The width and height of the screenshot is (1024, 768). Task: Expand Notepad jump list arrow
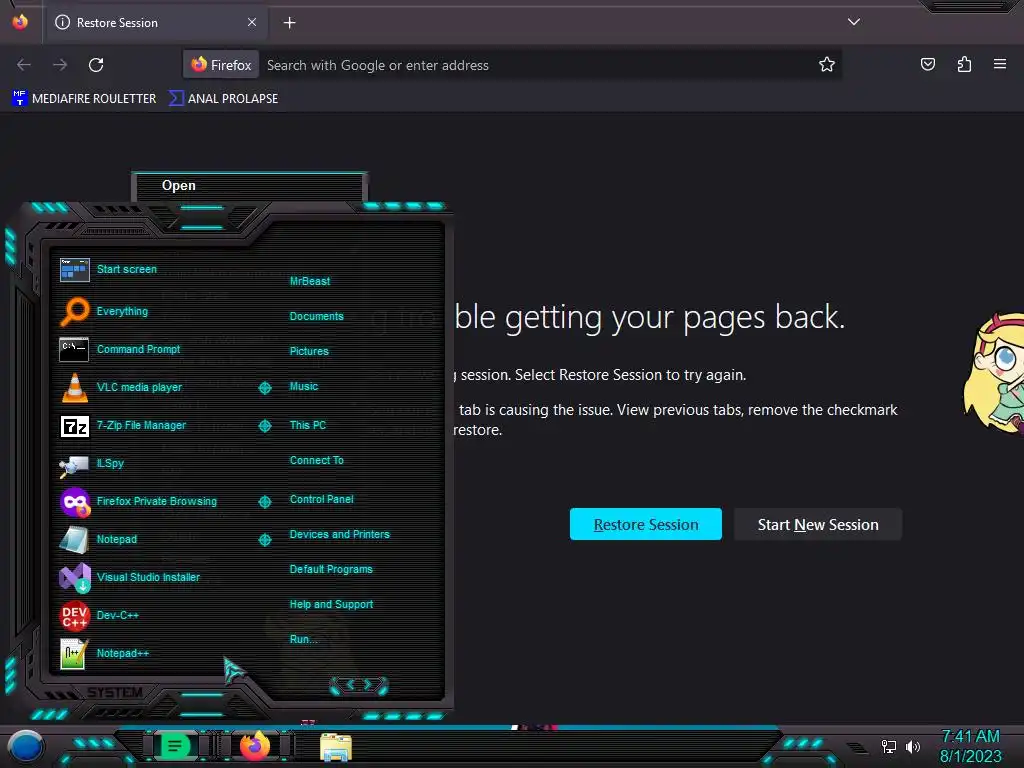[x=264, y=539]
